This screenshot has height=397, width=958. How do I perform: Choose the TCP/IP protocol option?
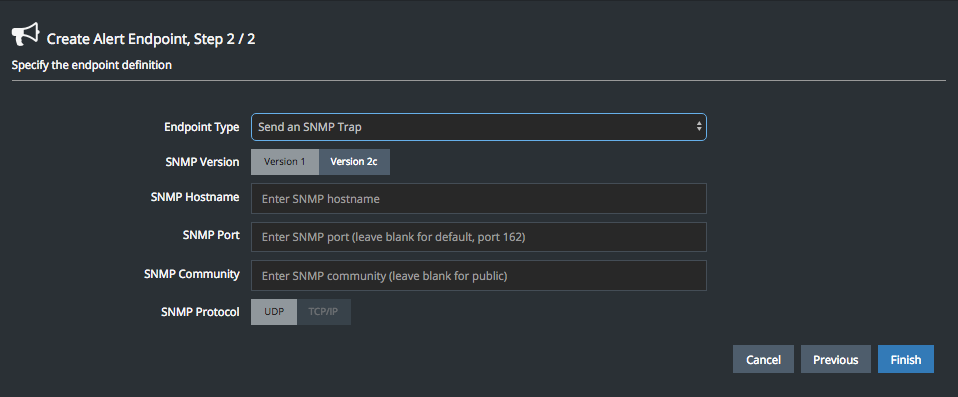point(324,311)
